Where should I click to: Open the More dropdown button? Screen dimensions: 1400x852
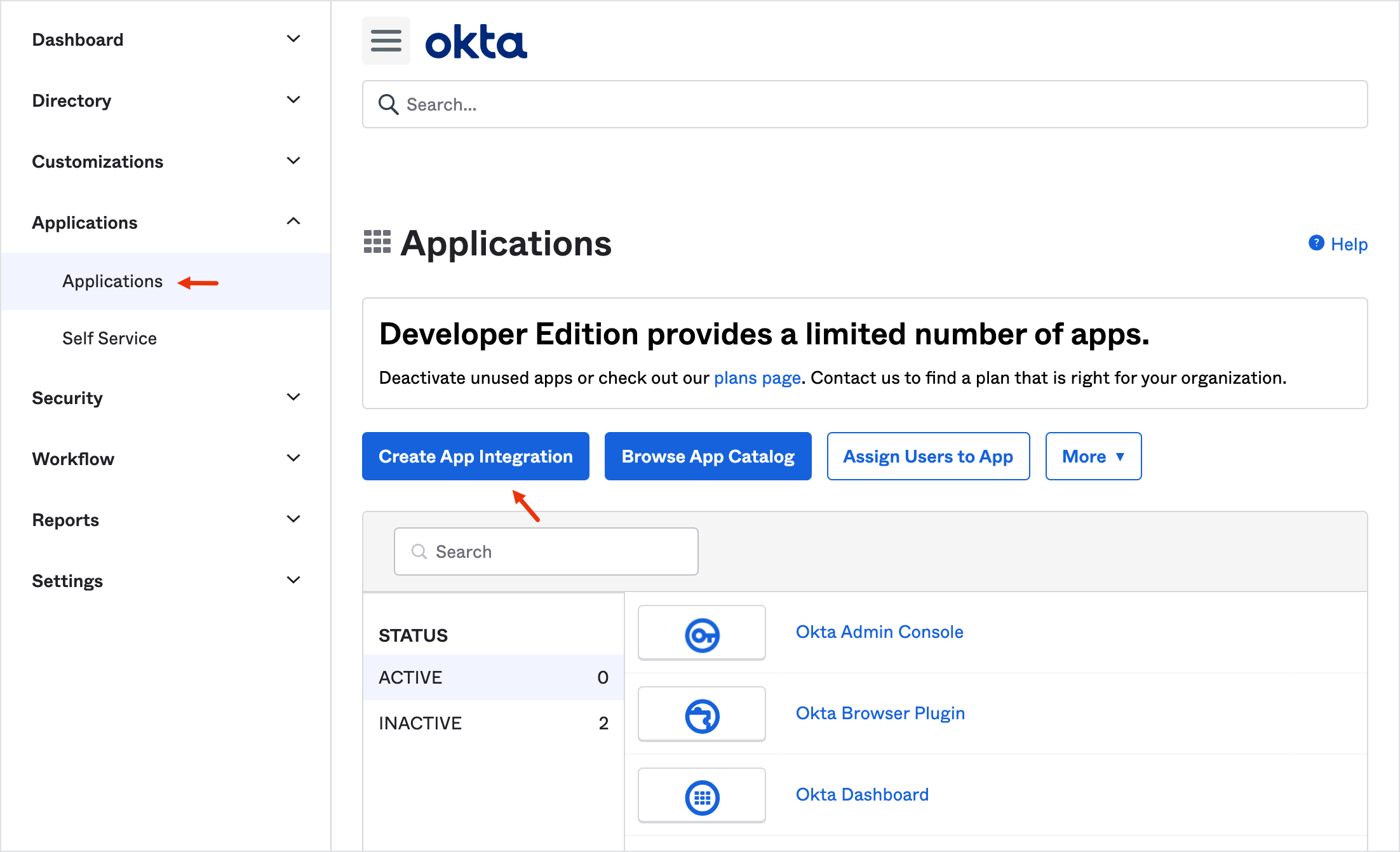coord(1093,456)
